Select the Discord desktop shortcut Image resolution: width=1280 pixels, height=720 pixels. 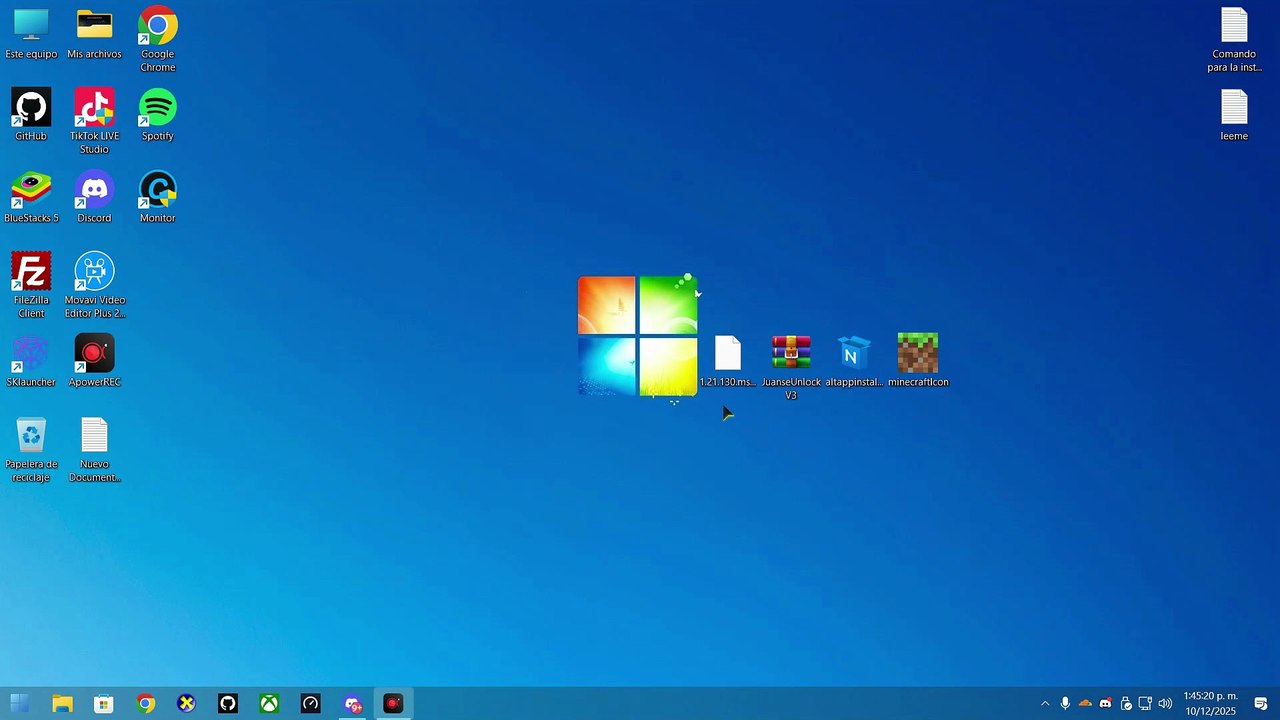point(94,197)
